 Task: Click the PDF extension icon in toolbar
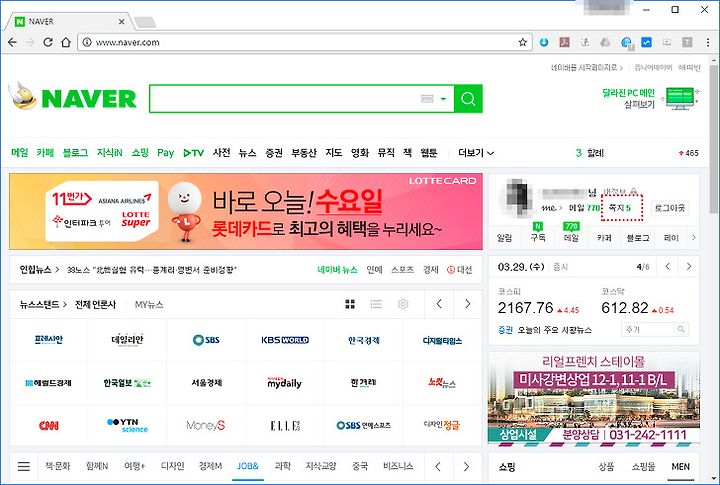click(564, 42)
